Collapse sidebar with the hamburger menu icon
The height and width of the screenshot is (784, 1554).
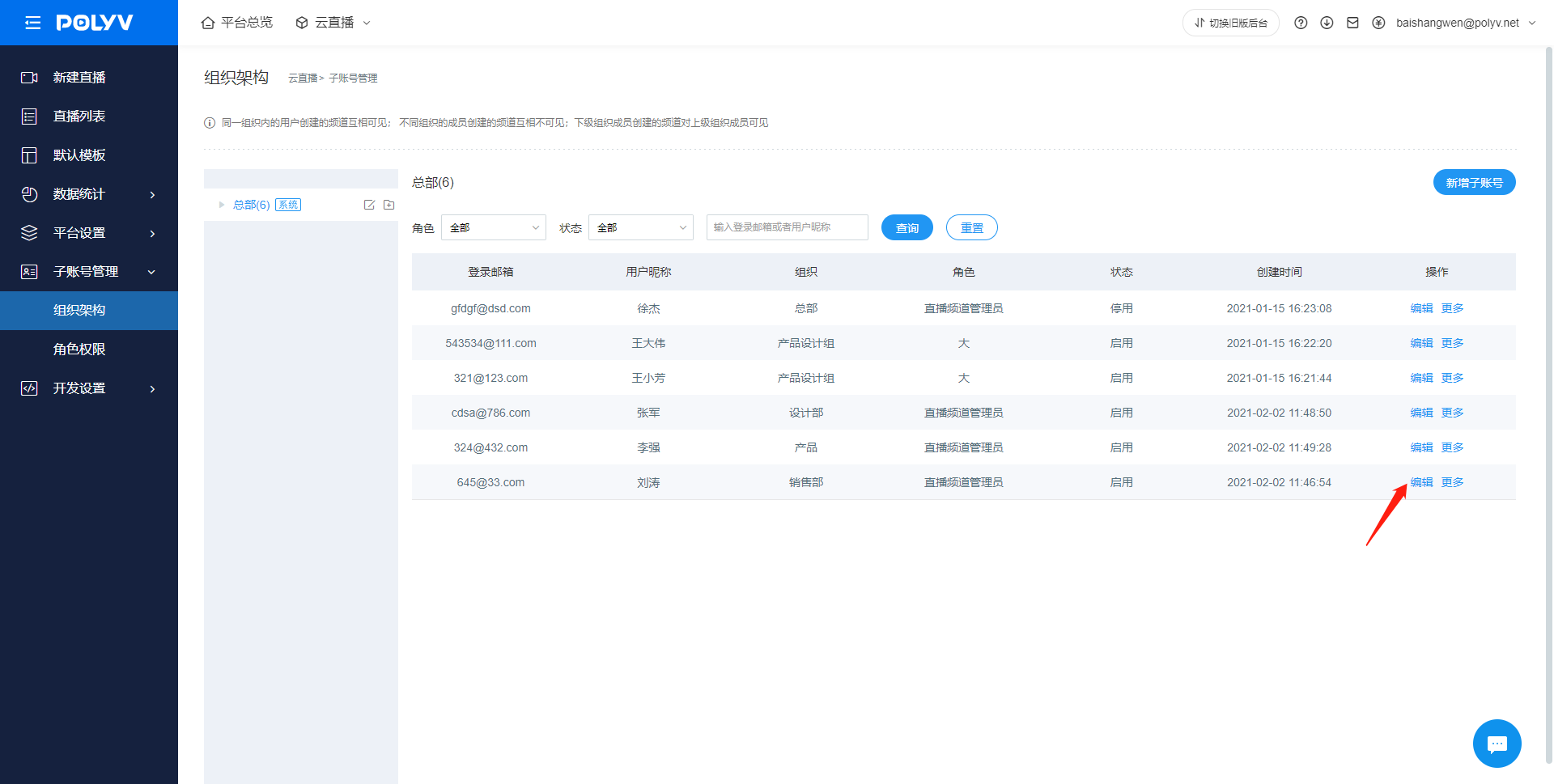[32, 23]
